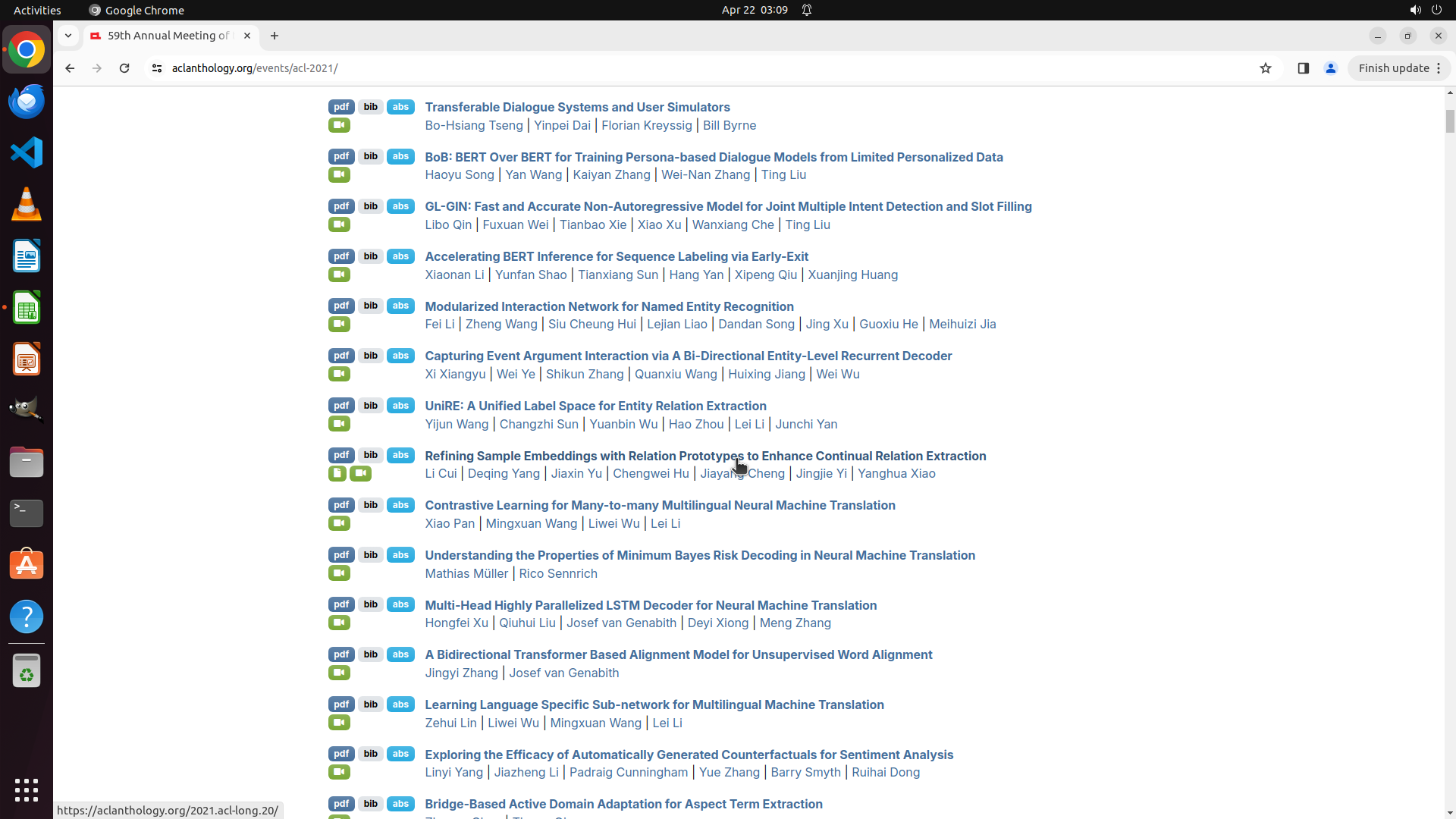
Task: Open author page for Rico Sennrich
Action: pyautogui.click(x=558, y=574)
